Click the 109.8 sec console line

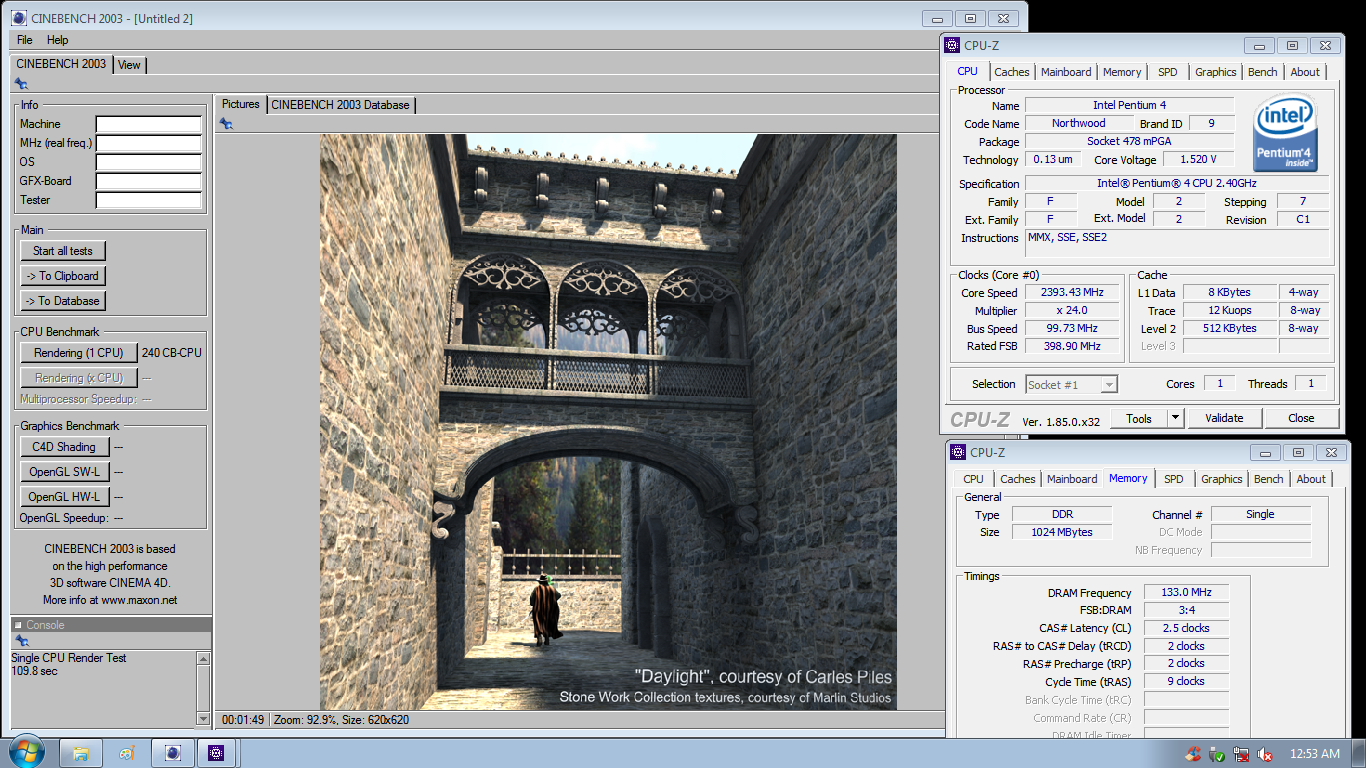coord(33,671)
